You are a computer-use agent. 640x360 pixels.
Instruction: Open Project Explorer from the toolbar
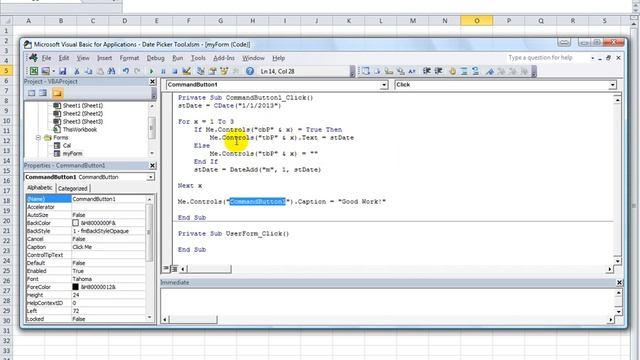point(201,71)
